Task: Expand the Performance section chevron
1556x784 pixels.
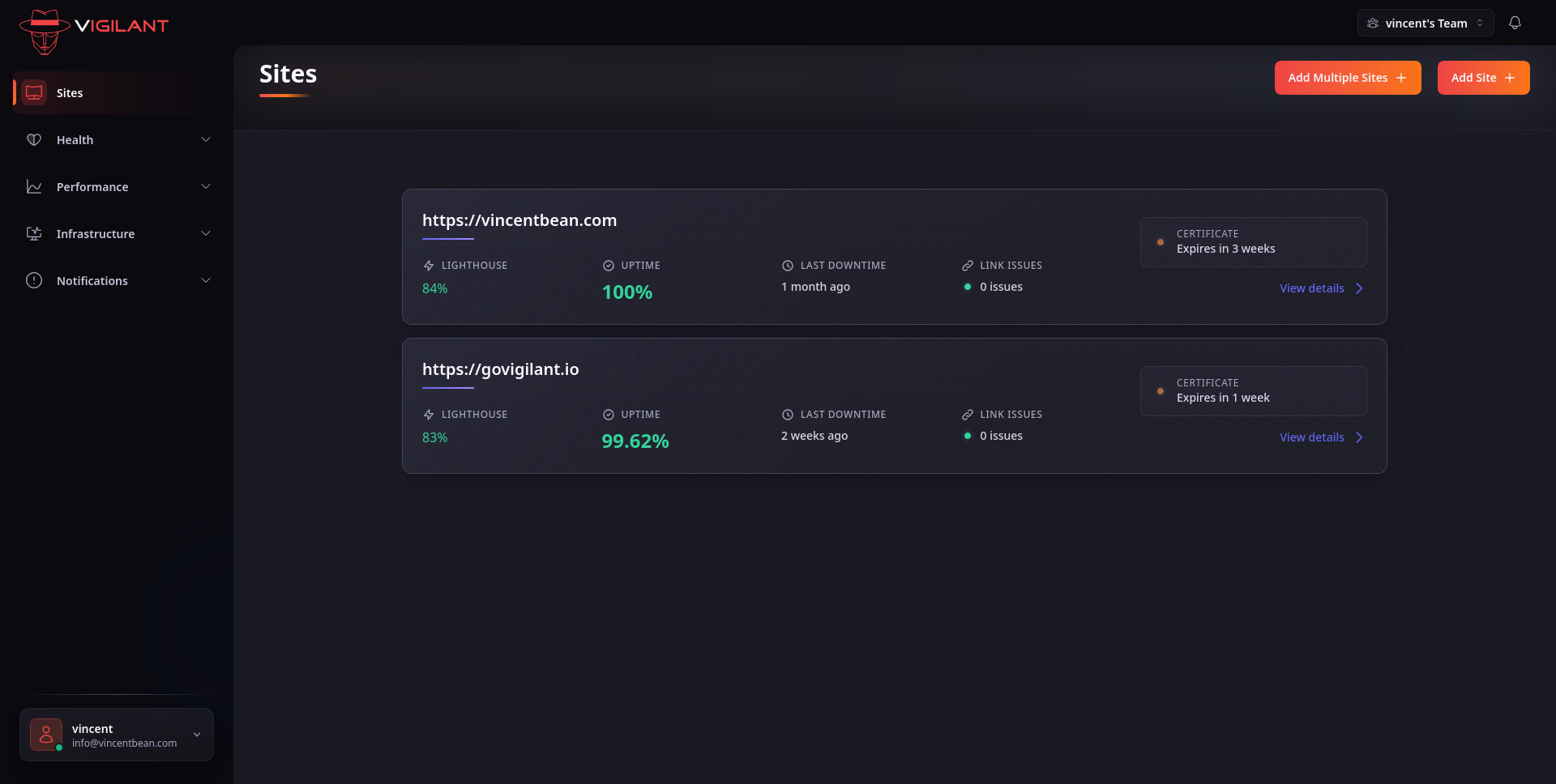Action: (x=206, y=187)
